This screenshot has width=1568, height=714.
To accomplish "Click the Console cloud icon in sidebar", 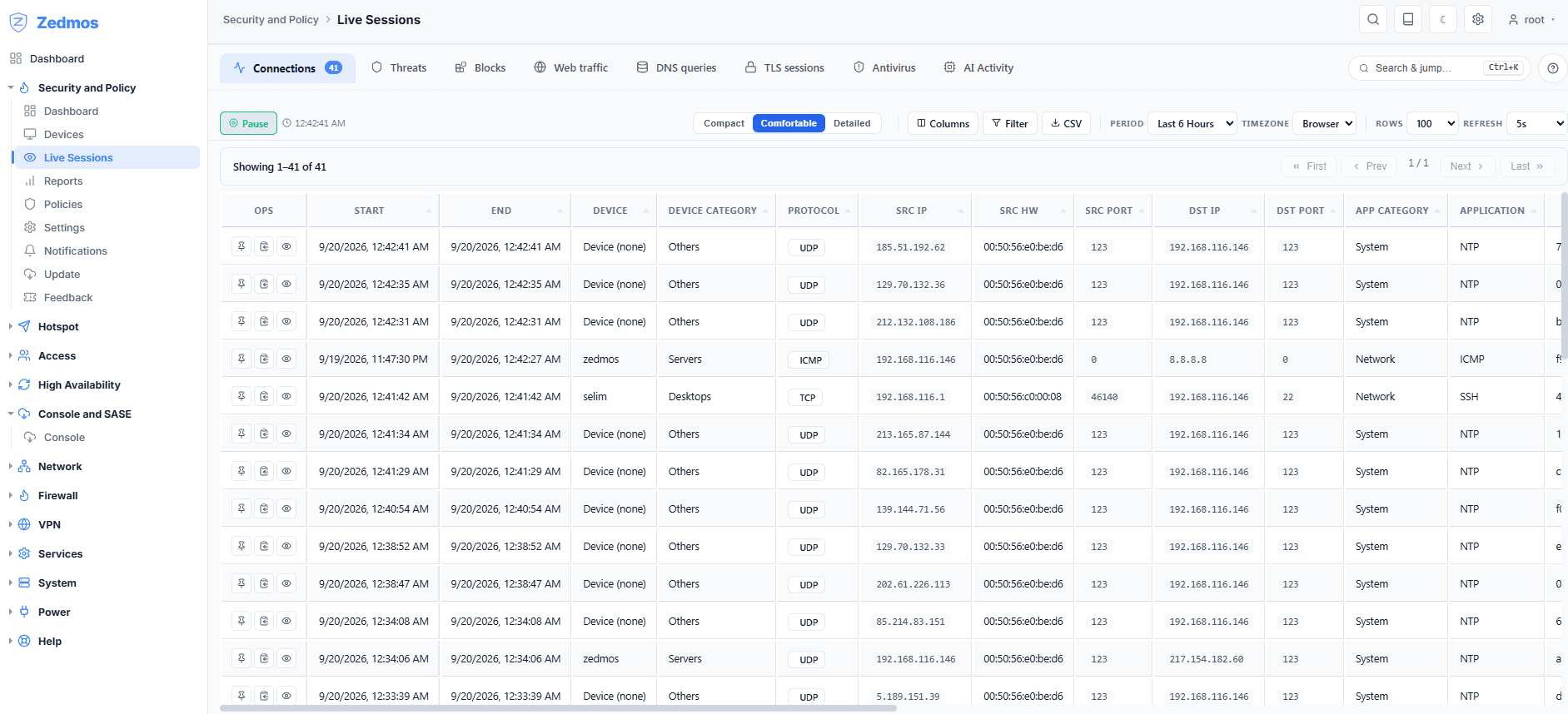I will click(x=30, y=437).
